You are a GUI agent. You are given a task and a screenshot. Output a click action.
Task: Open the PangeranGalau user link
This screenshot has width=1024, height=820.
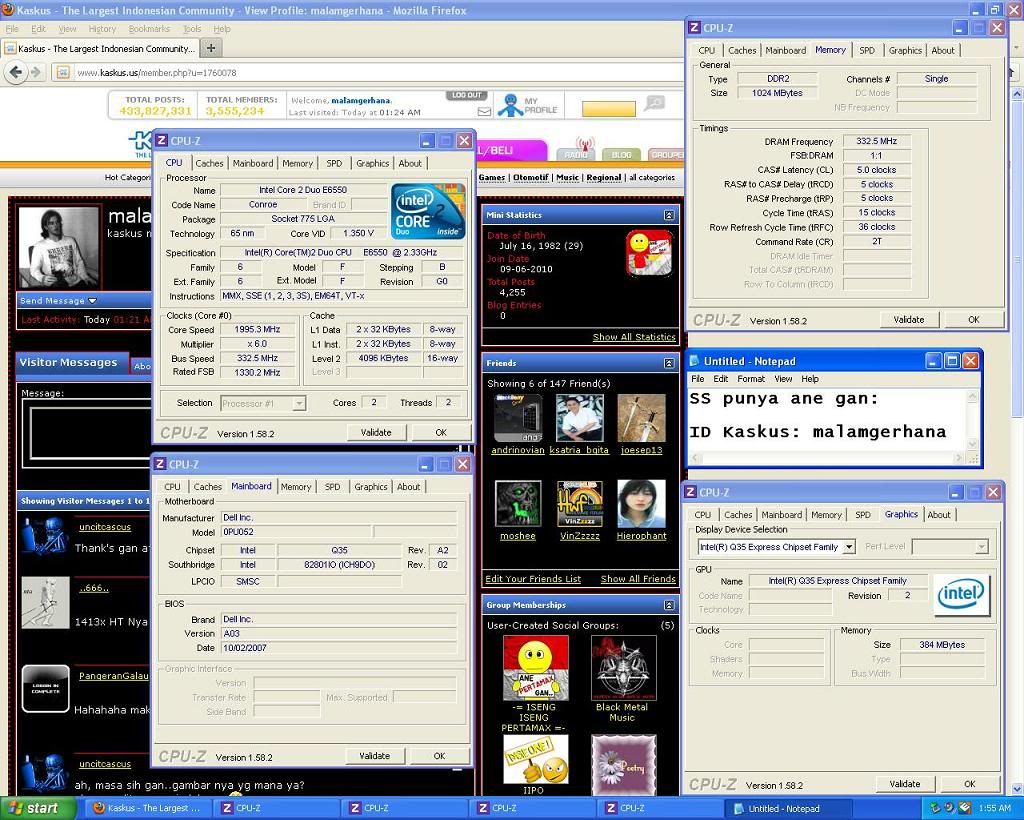coord(114,676)
